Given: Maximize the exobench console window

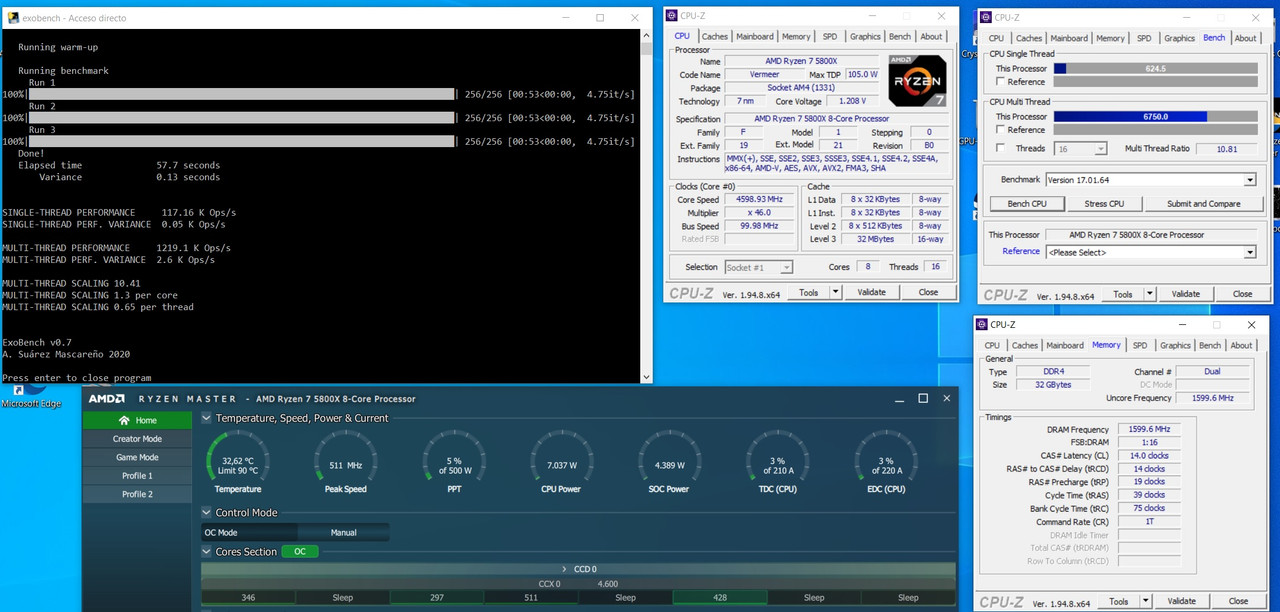Looking at the screenshot, I should pos(600,18).
